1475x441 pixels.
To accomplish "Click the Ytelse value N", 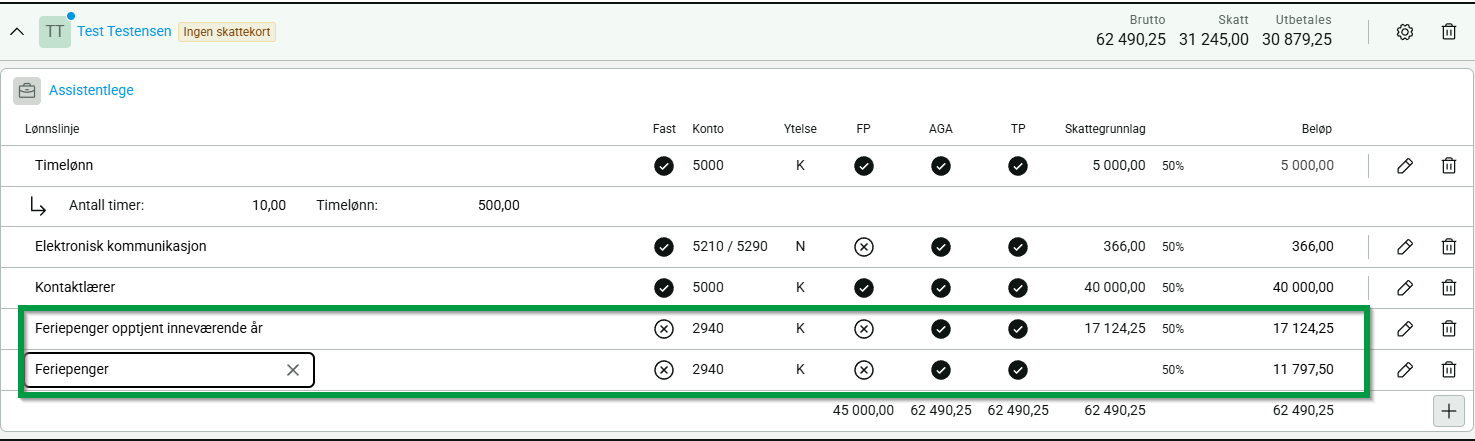I will [x=800, y=246].
